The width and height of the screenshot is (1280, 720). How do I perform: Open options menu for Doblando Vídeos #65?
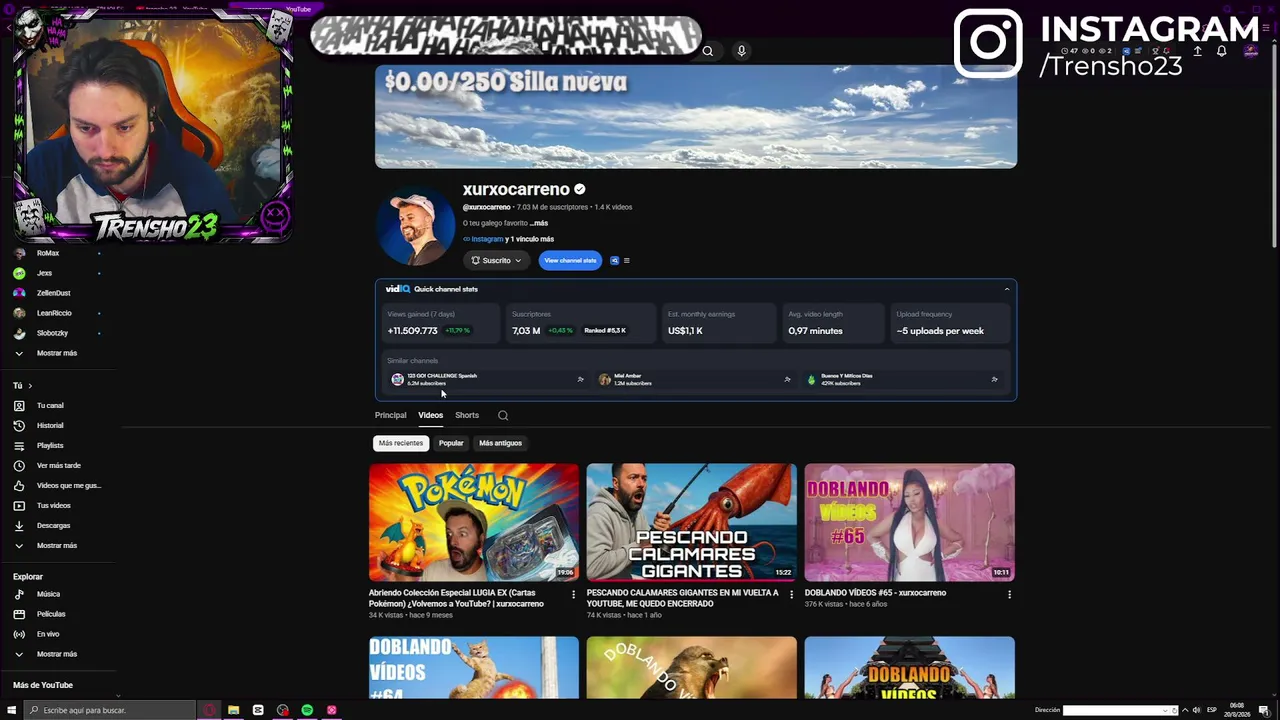(x=1009, y=594)
